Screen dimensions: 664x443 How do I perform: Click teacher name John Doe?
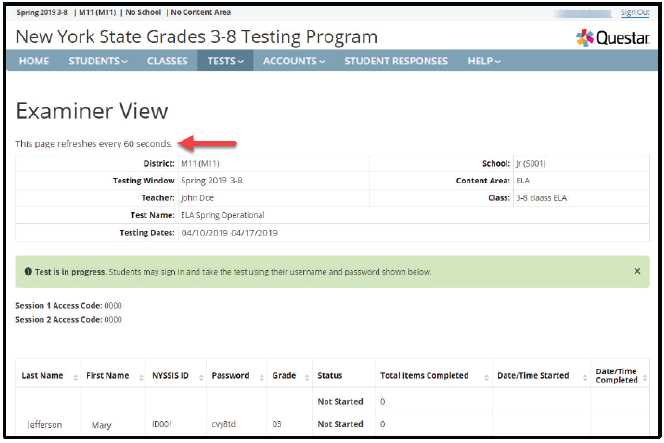(197, 198)
